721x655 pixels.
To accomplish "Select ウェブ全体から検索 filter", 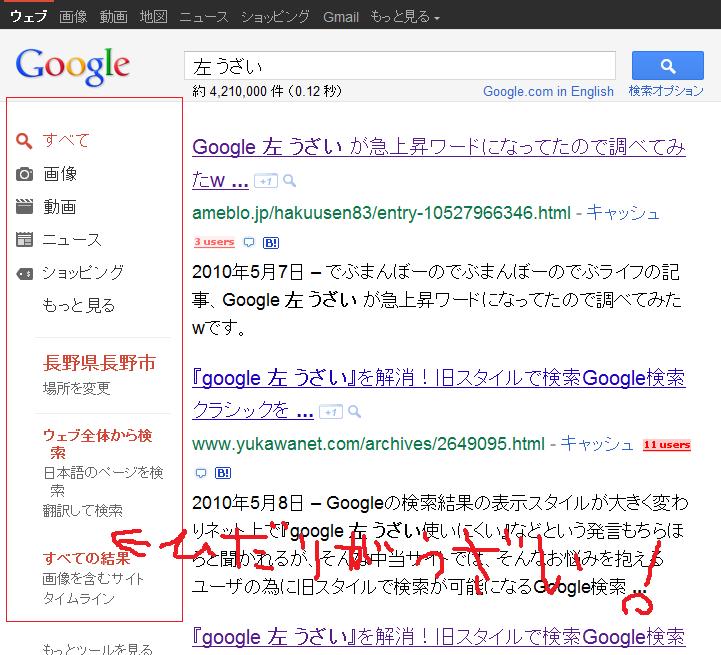I will pos(97,444).
